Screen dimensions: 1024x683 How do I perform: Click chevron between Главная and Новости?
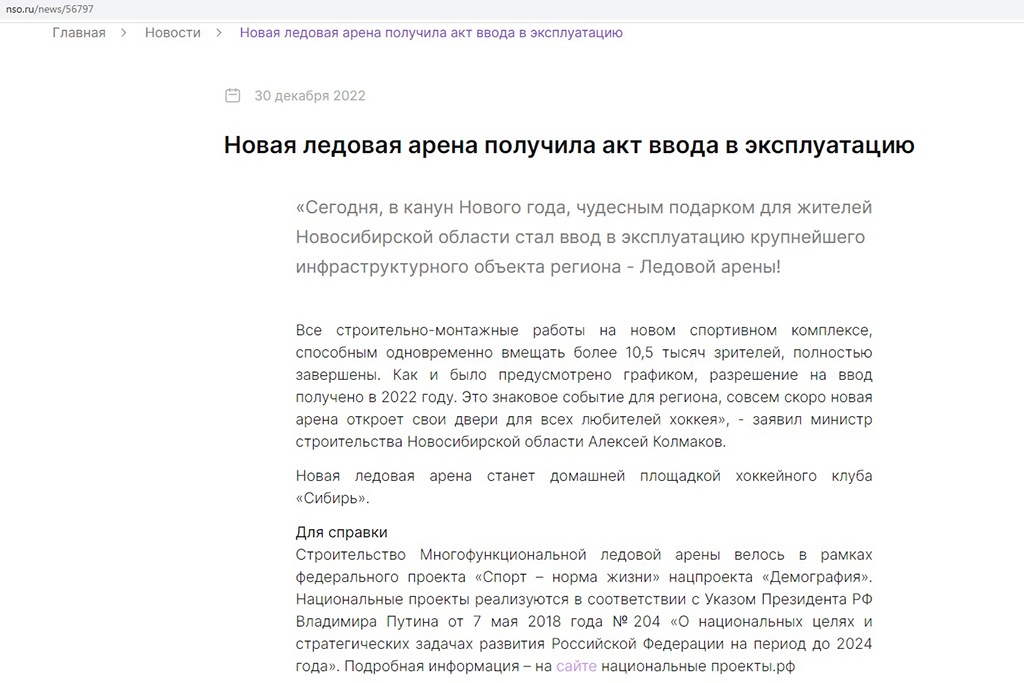pos(124,33)
